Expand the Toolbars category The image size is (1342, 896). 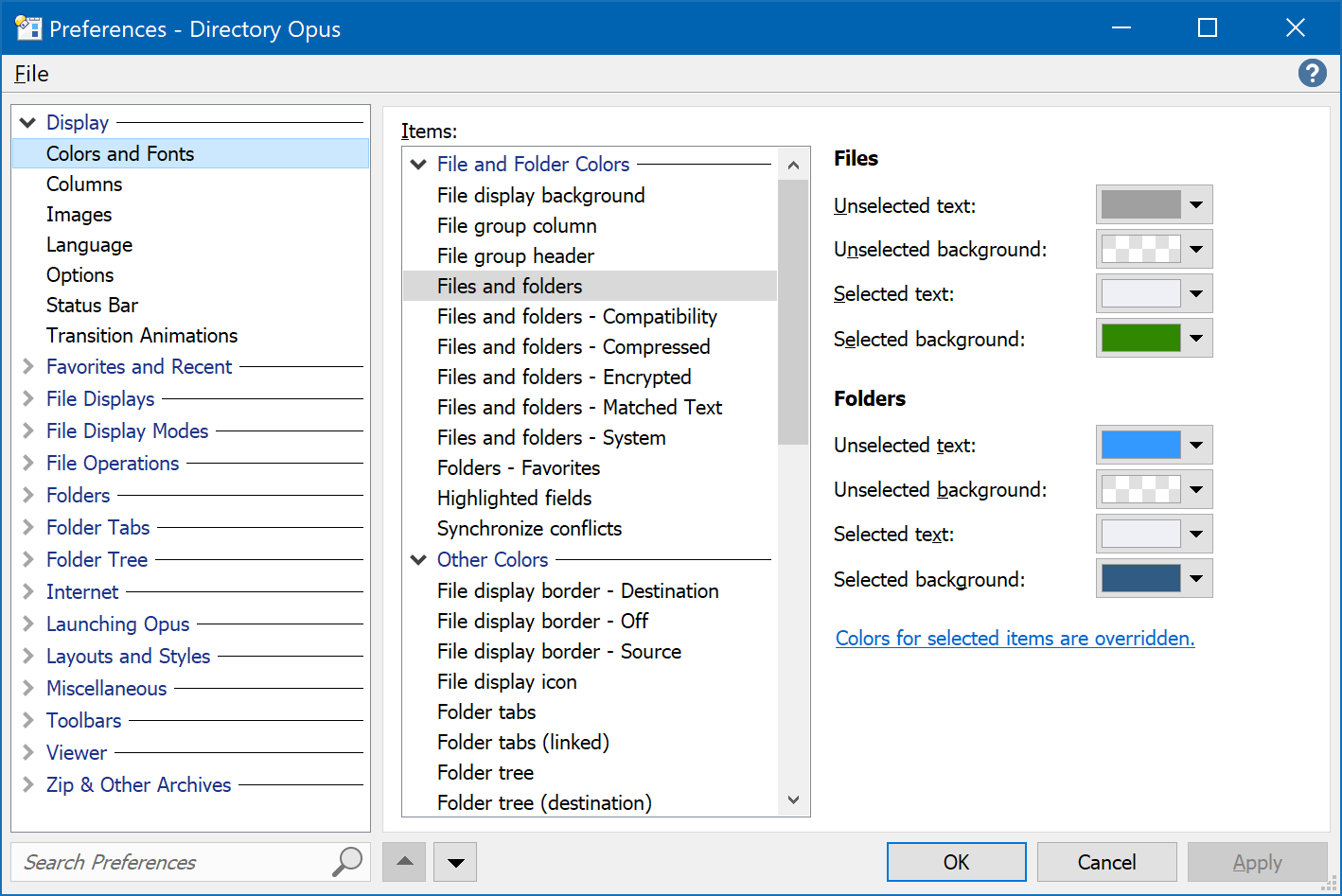(27, 721)
